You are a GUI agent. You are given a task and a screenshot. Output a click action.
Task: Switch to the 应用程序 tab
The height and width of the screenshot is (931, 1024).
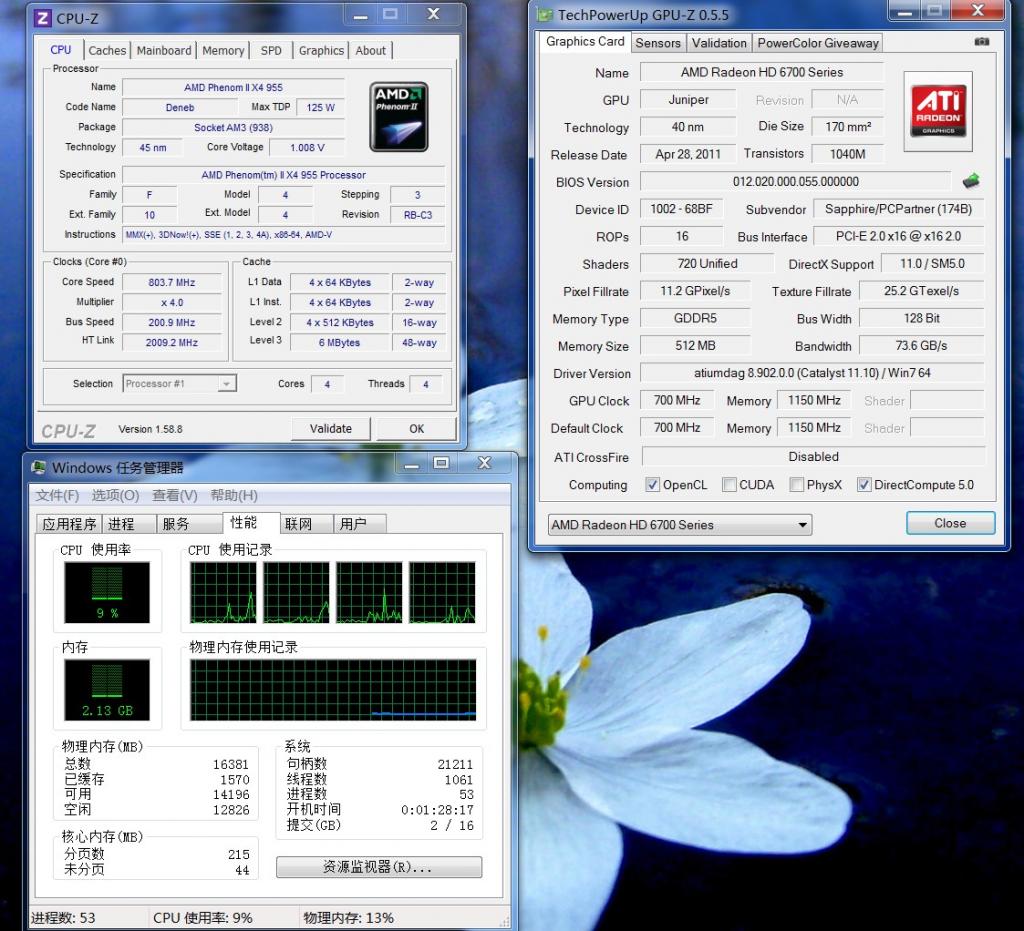69,524
